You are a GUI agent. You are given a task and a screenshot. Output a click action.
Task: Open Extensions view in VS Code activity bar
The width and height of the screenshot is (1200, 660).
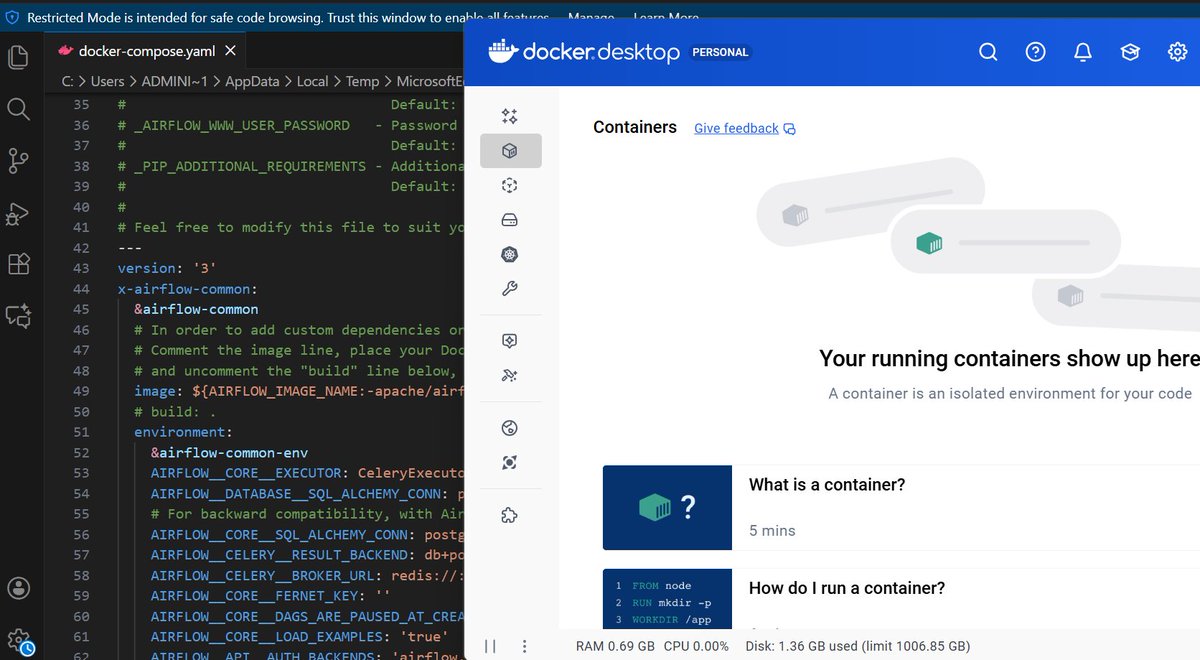(x=18, y=264)
